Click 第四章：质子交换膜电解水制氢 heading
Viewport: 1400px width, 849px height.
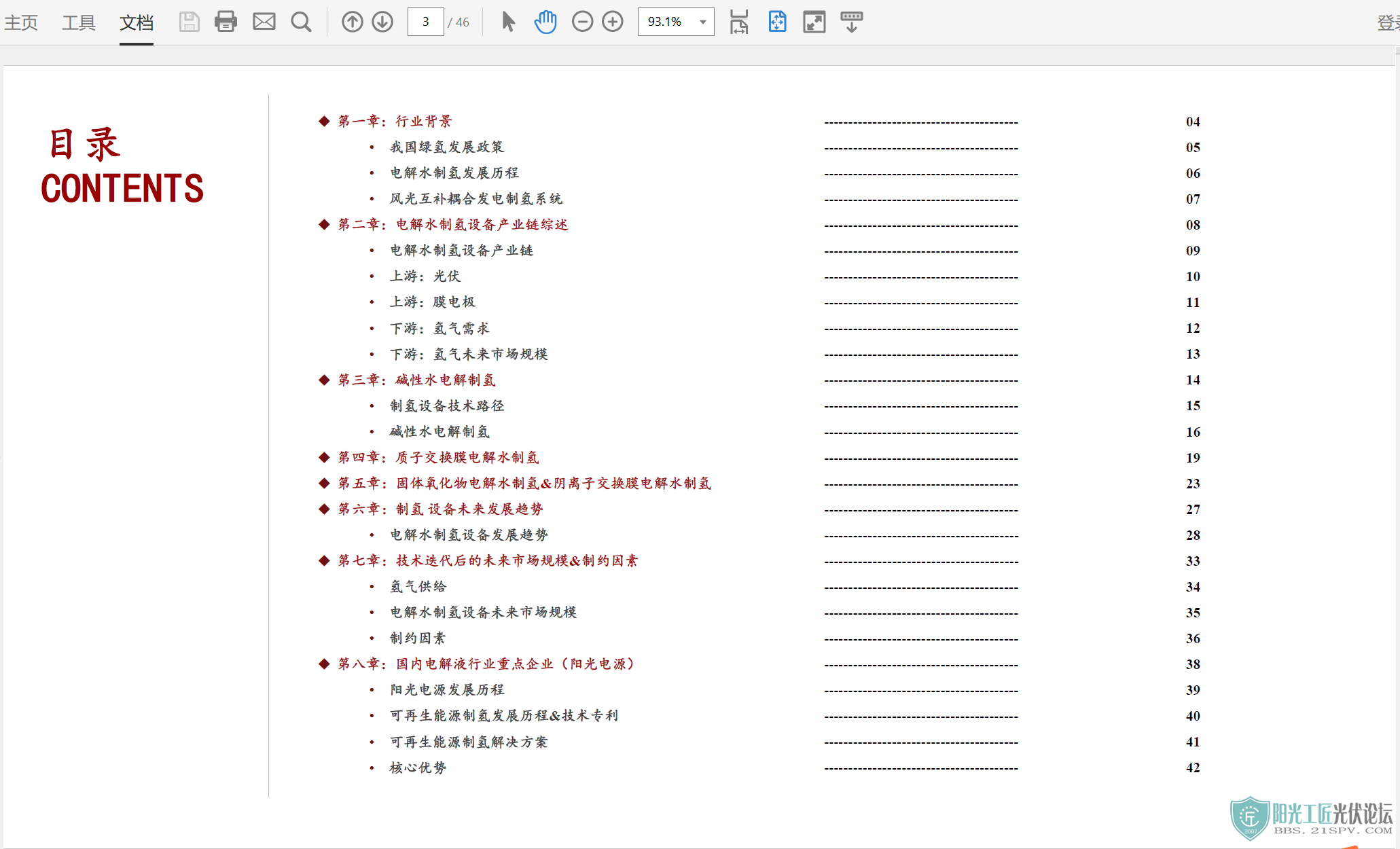438,458
